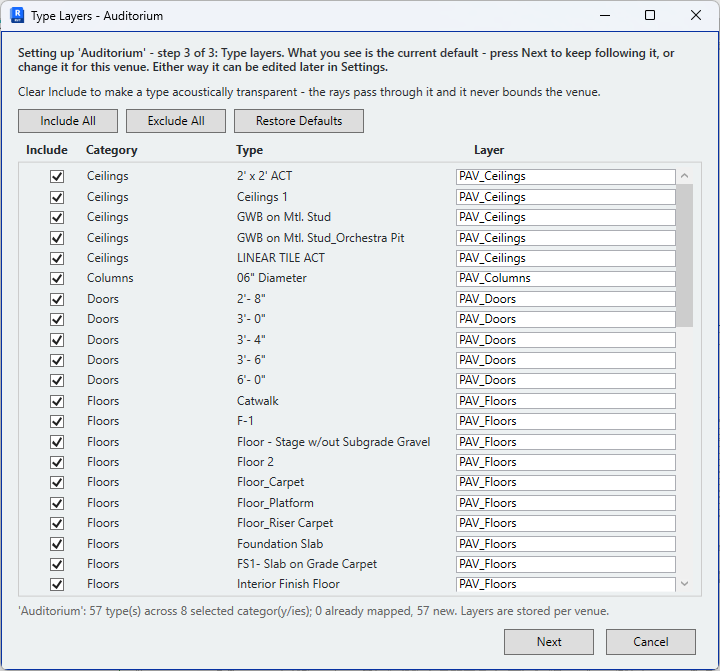Screen dimensions: 720x671
Task: Toggle Include for Doors 2'- 8"
Action: [x=57, y=299]
